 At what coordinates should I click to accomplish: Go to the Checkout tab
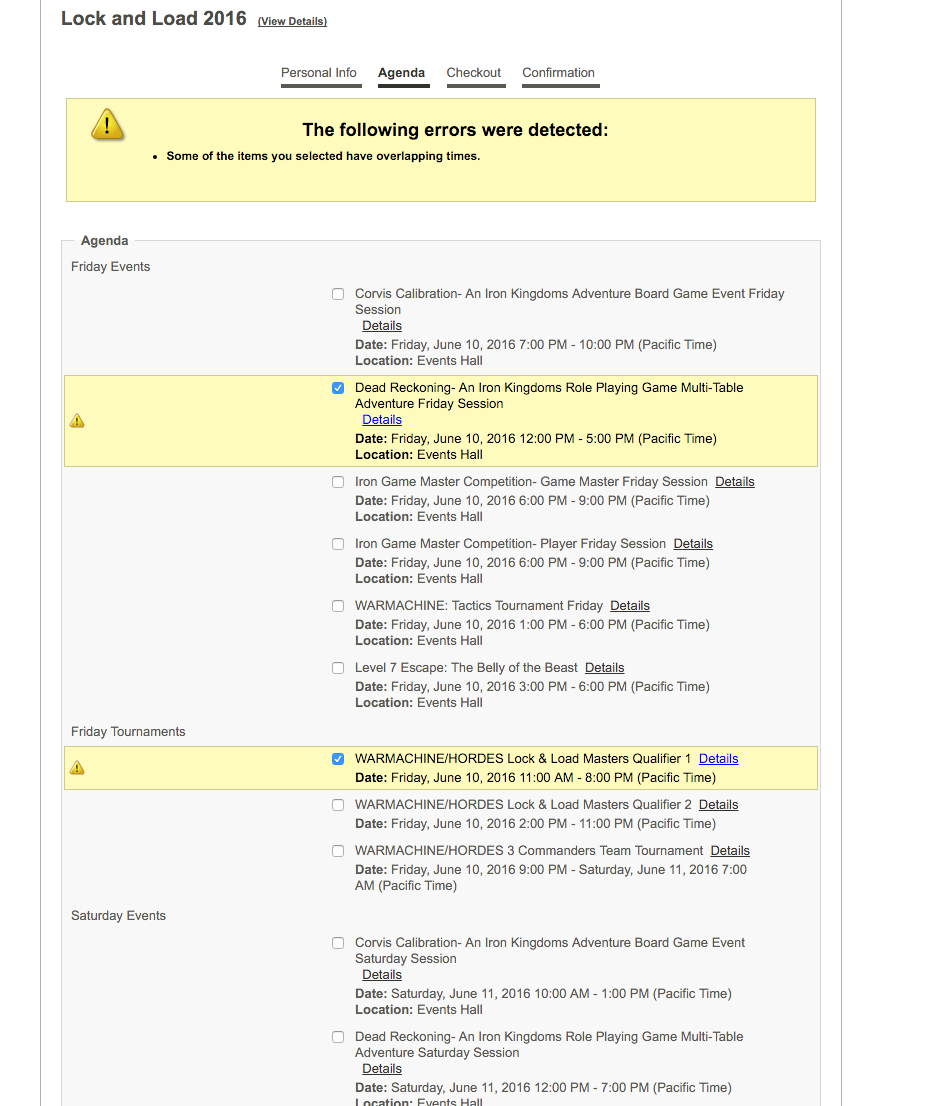pyautogui.click(x=474, y=73)
